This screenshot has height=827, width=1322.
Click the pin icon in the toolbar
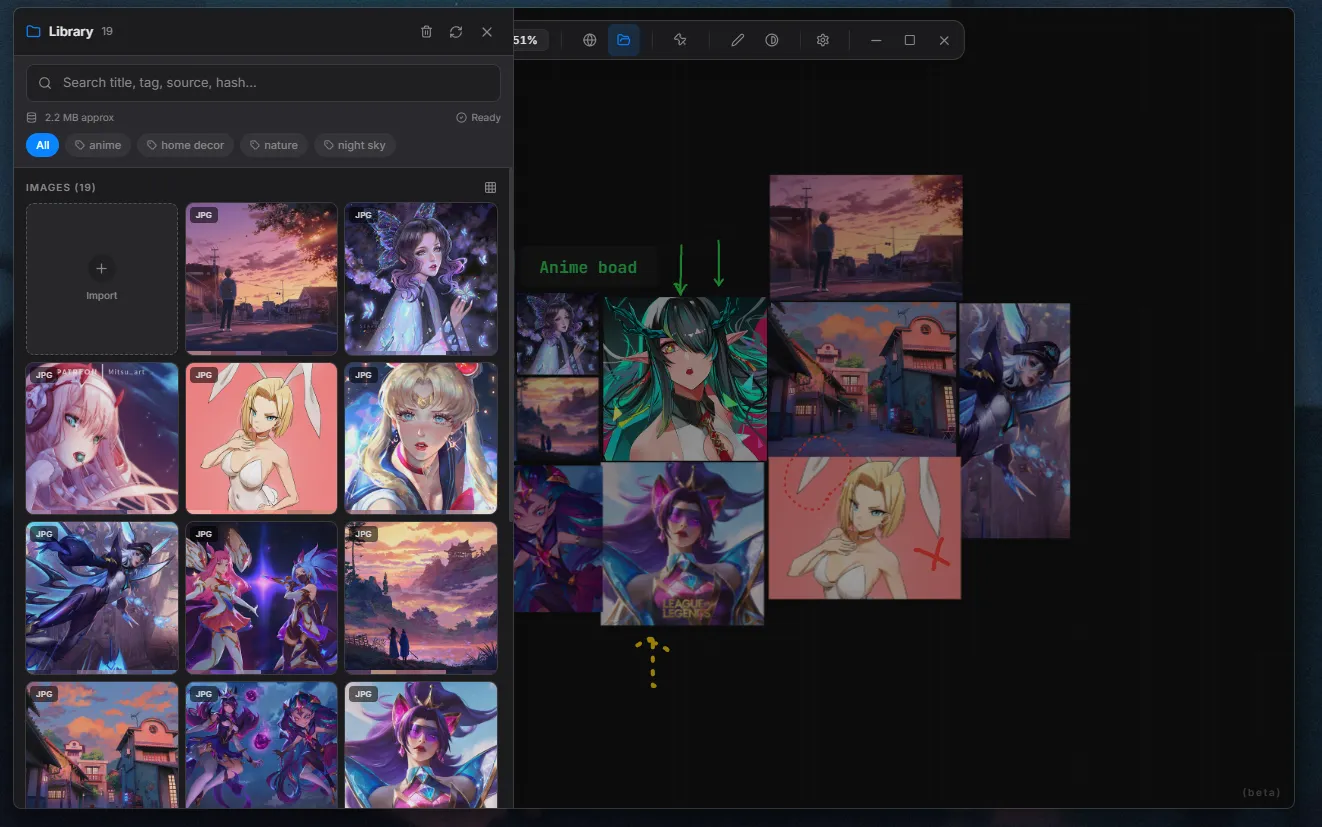(x=680, y=40)
